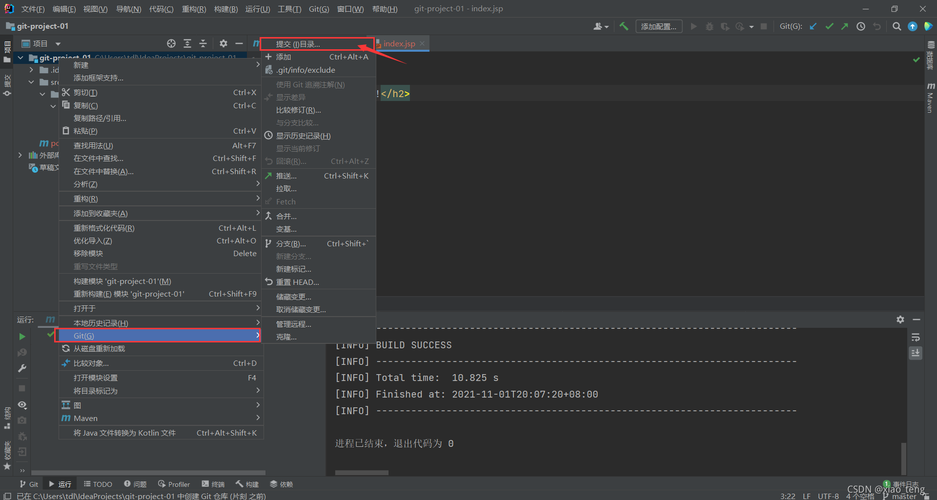Open Git history clock icon in toolbar
This screenshot has width=937, height=500.
[x=861, y=26]
